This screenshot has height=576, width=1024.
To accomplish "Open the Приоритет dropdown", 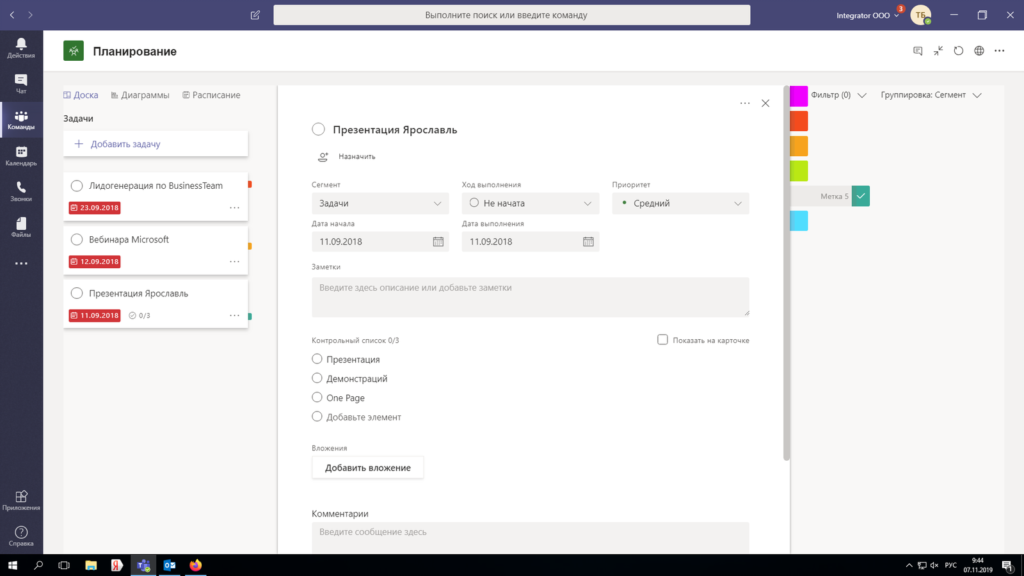I will [x=680, y=203].
